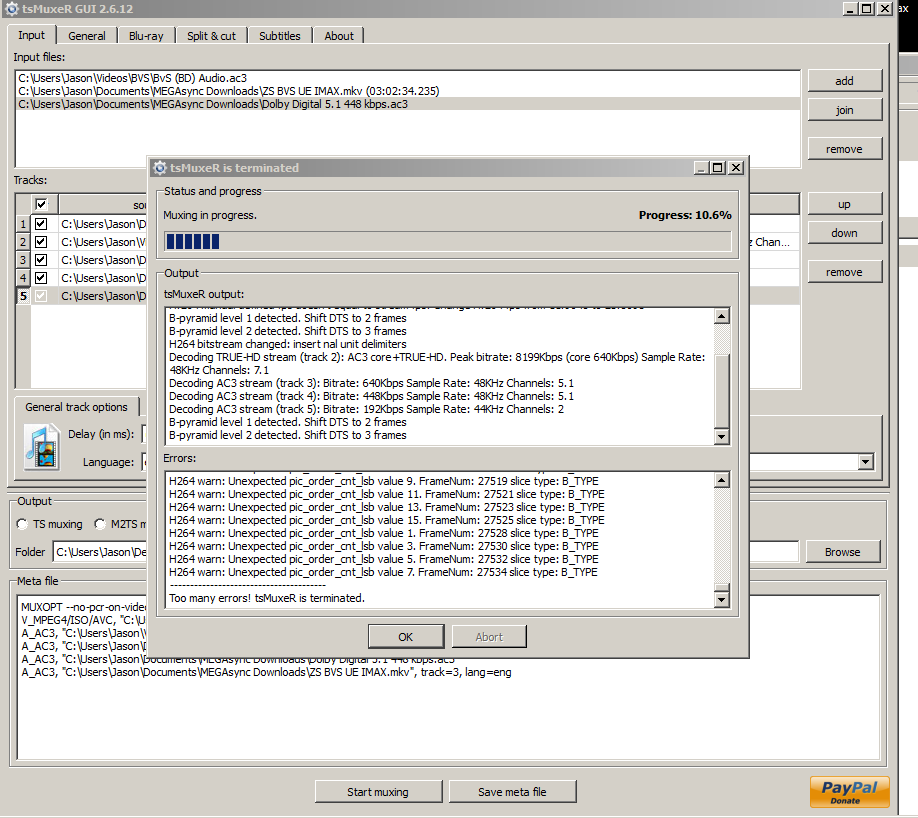
Task: Click the add input file button
Action: [x=844, y=81]
